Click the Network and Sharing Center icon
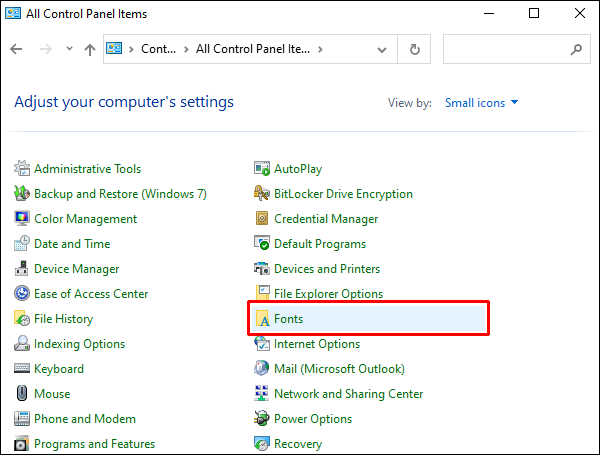The image size is (600, 455). tap(262, 394)
